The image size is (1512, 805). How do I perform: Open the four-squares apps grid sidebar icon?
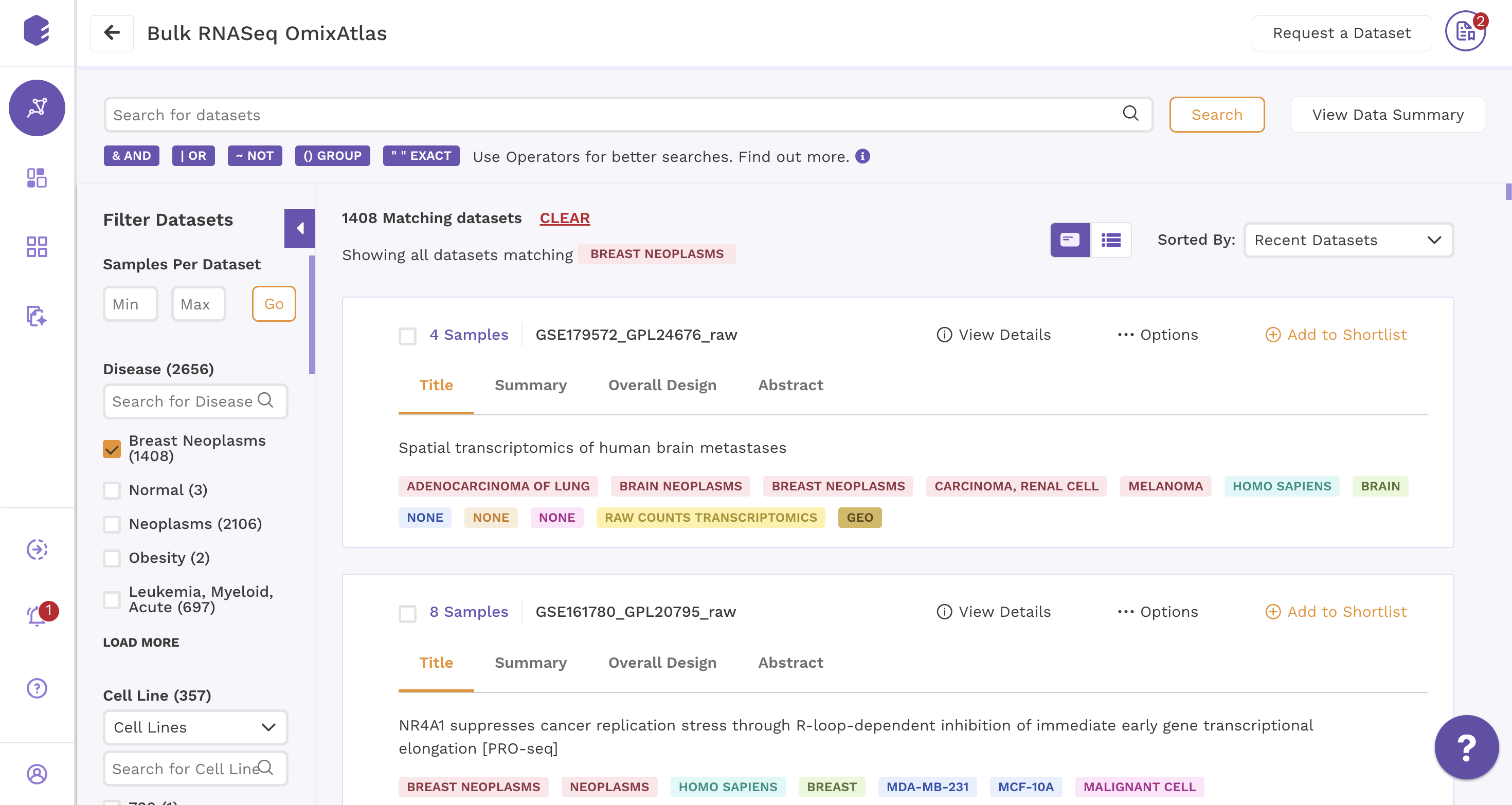pos(37,246)
